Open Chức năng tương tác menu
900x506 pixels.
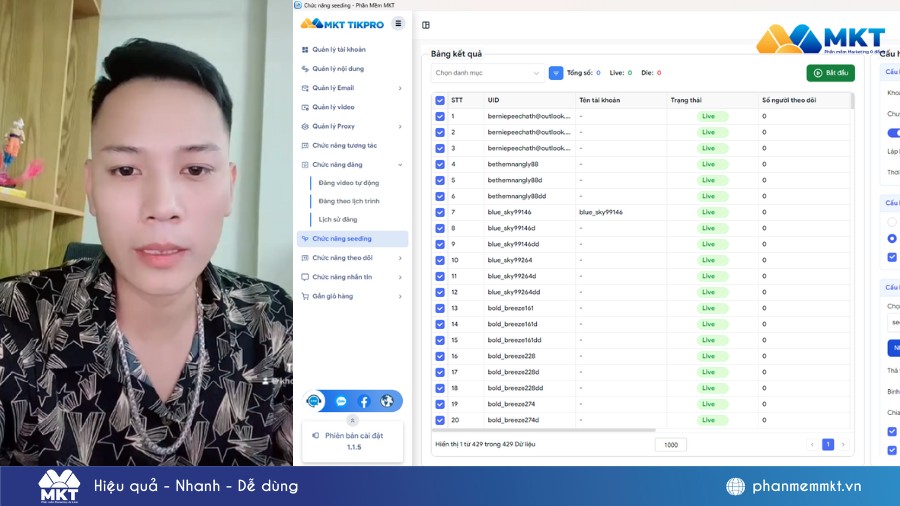pos(344,146)
